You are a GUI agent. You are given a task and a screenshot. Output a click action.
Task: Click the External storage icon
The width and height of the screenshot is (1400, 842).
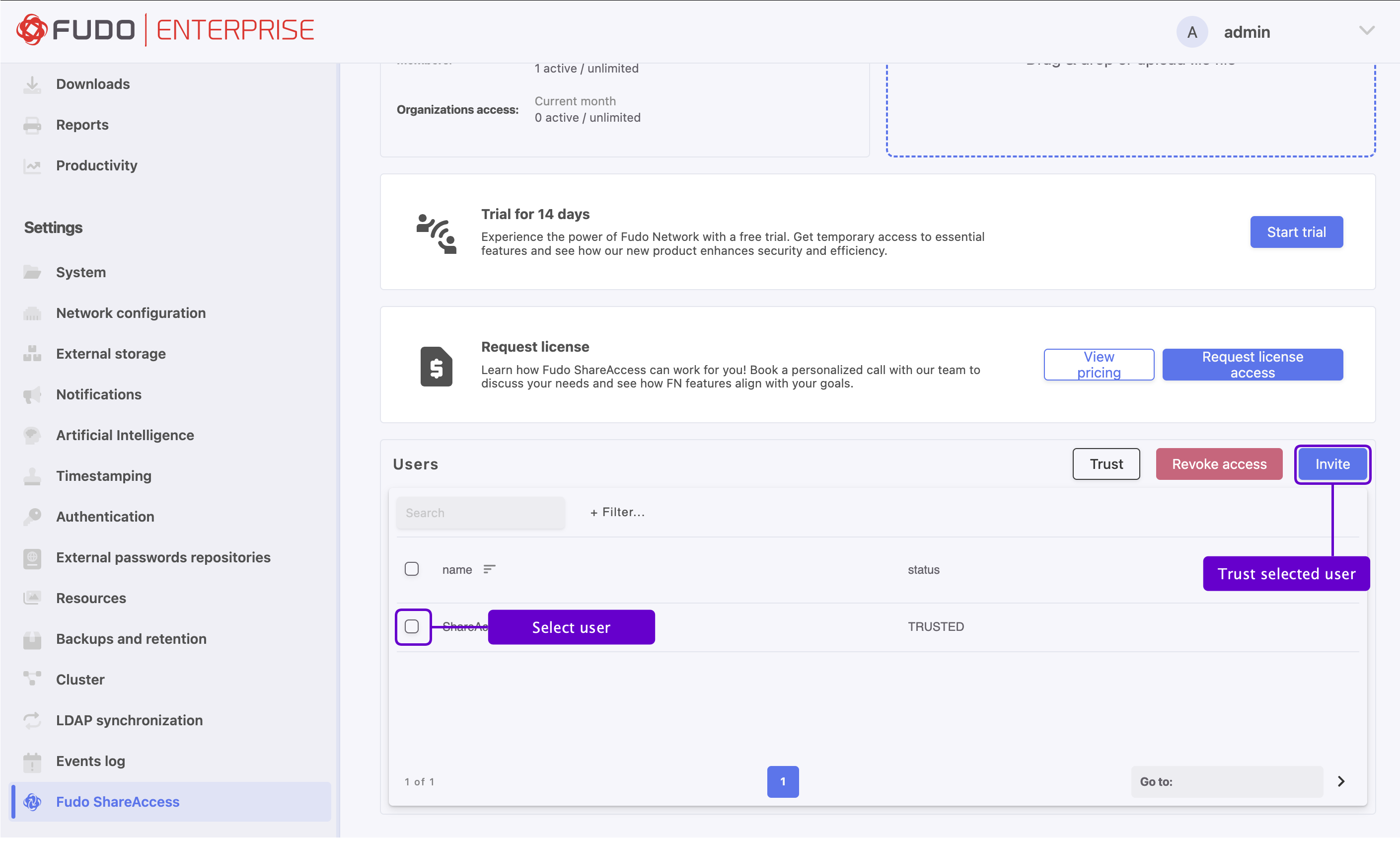coord(32,354)
